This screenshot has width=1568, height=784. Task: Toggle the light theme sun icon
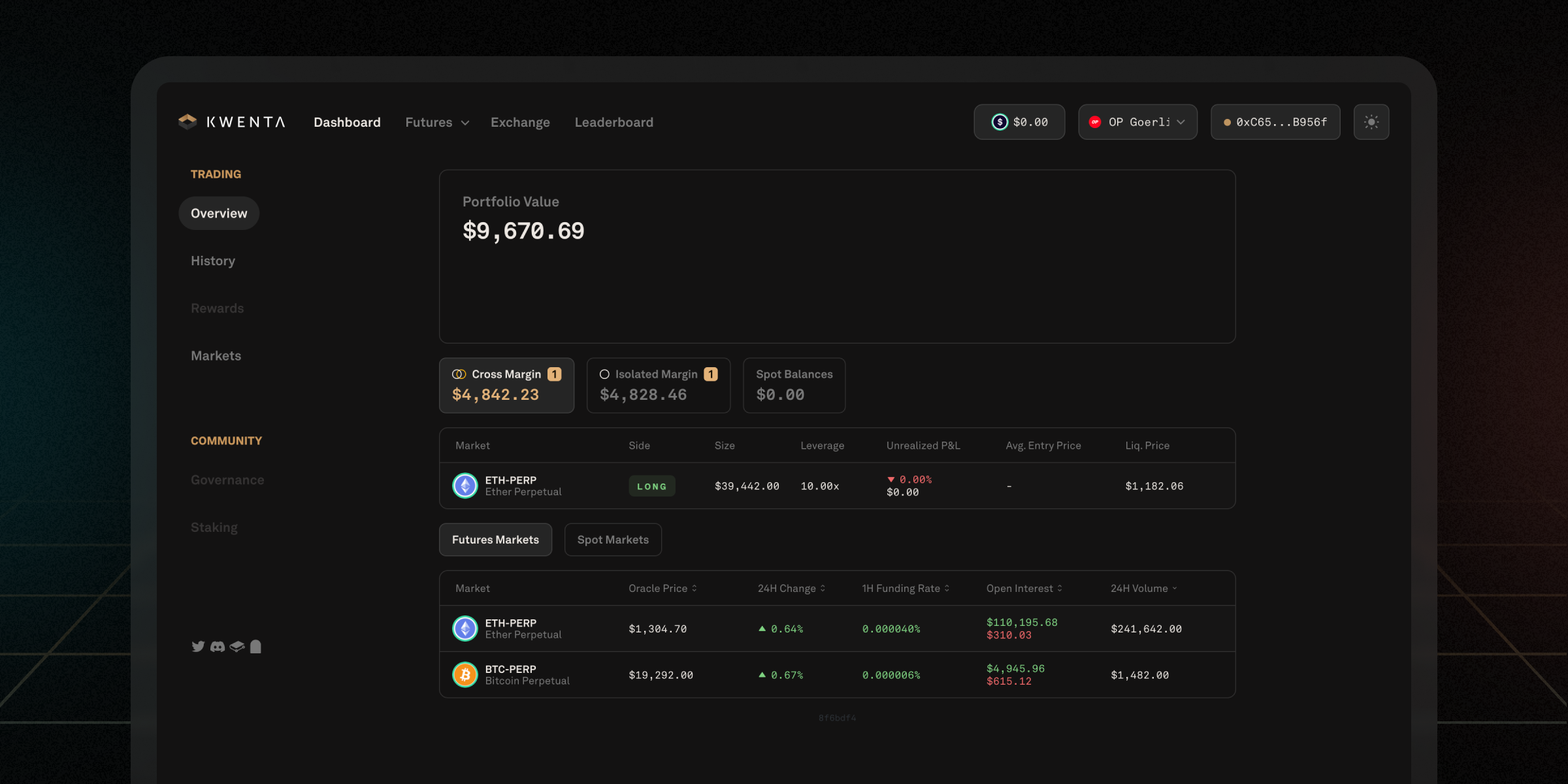point(1371,122)
